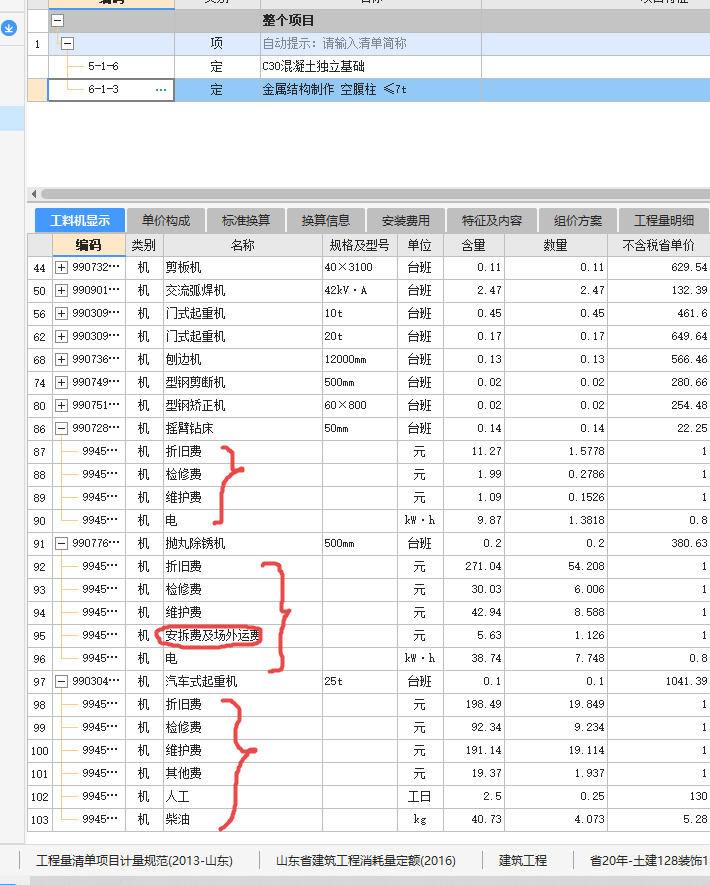Collapse the 摇臂钻床 row 86
This screenshot has width=710, height=885.
coord(61,428)
